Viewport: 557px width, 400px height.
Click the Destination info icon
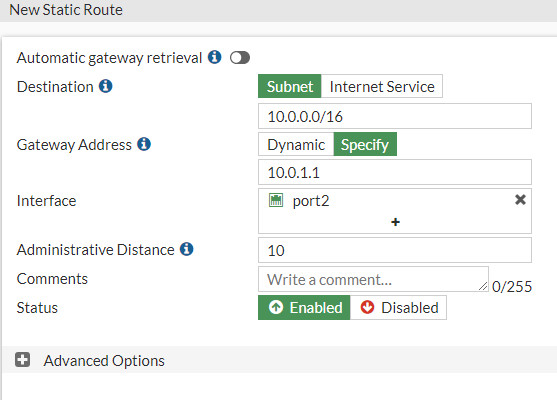pyautogui.click(x=106, y=86)
